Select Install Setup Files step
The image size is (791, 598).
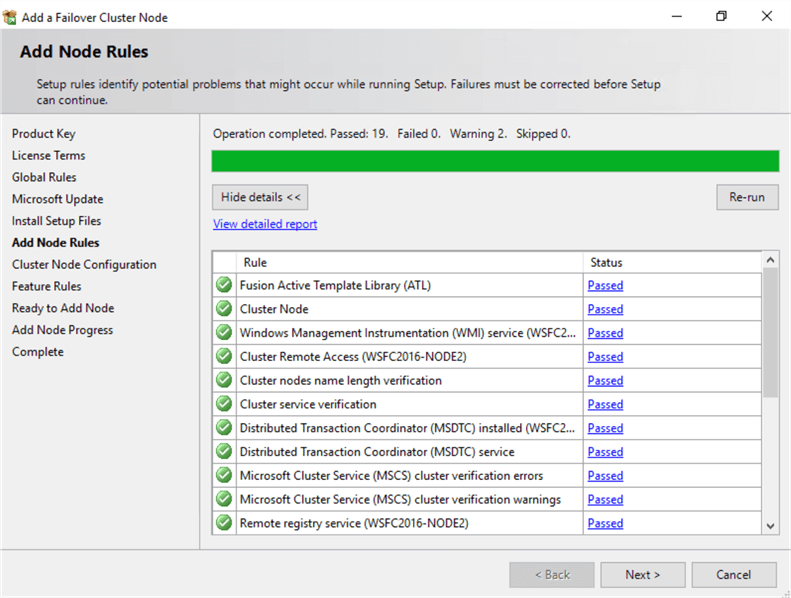click(x=56, y=221)
